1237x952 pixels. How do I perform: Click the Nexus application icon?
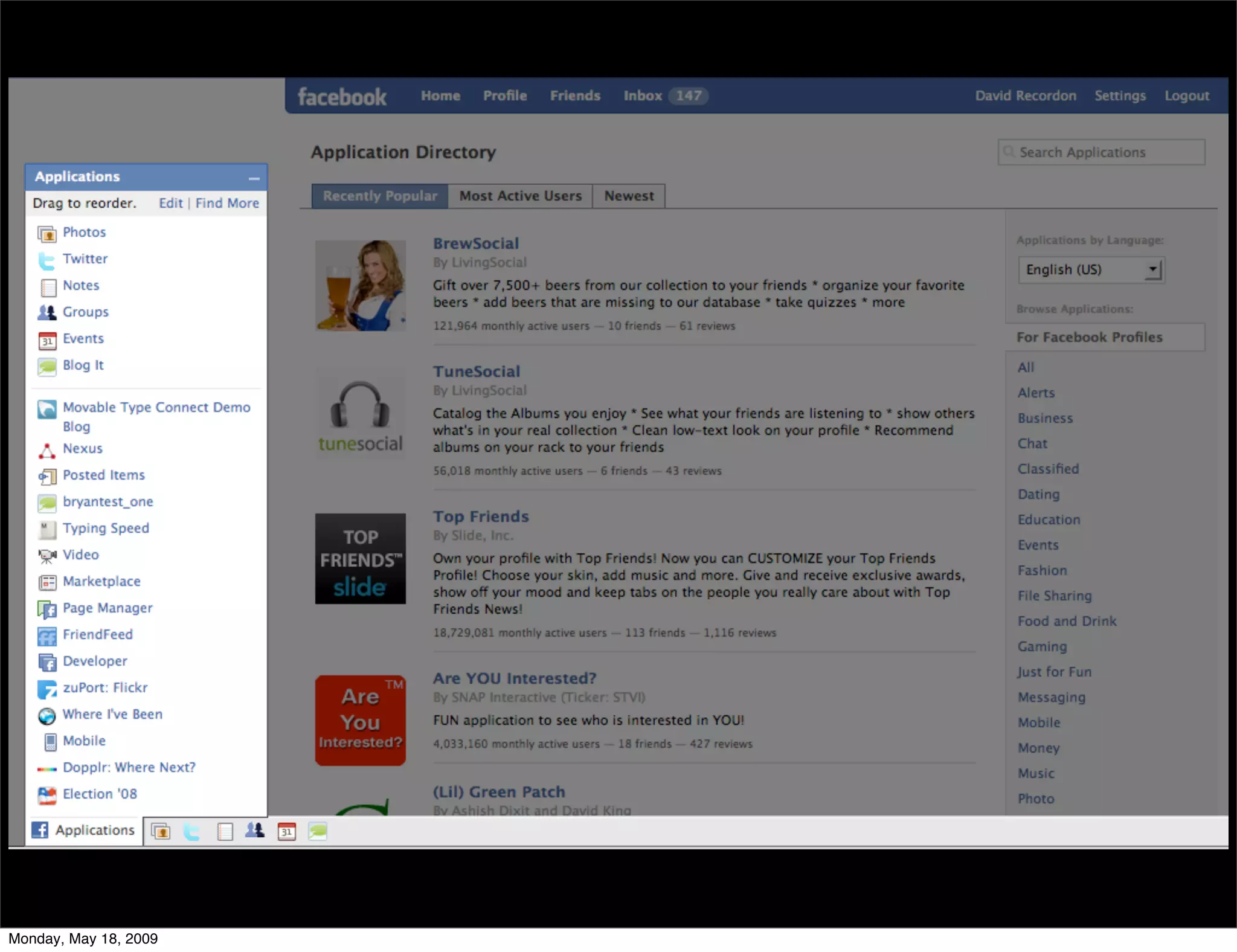click(x=47, y=450)
